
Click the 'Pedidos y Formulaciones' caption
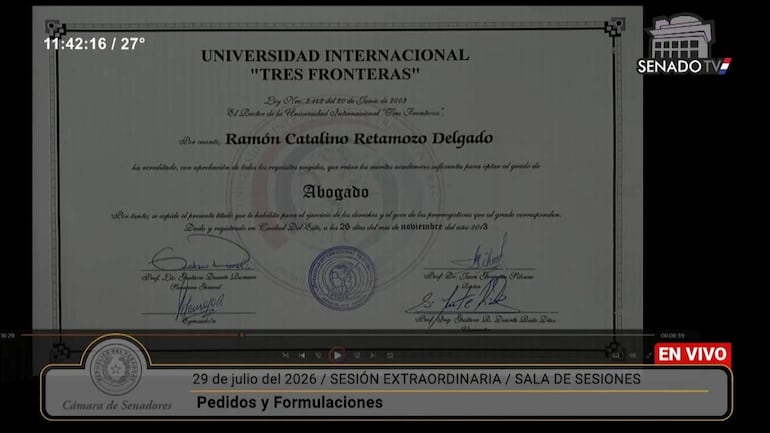pyautogui.click(x=290, y=403)
